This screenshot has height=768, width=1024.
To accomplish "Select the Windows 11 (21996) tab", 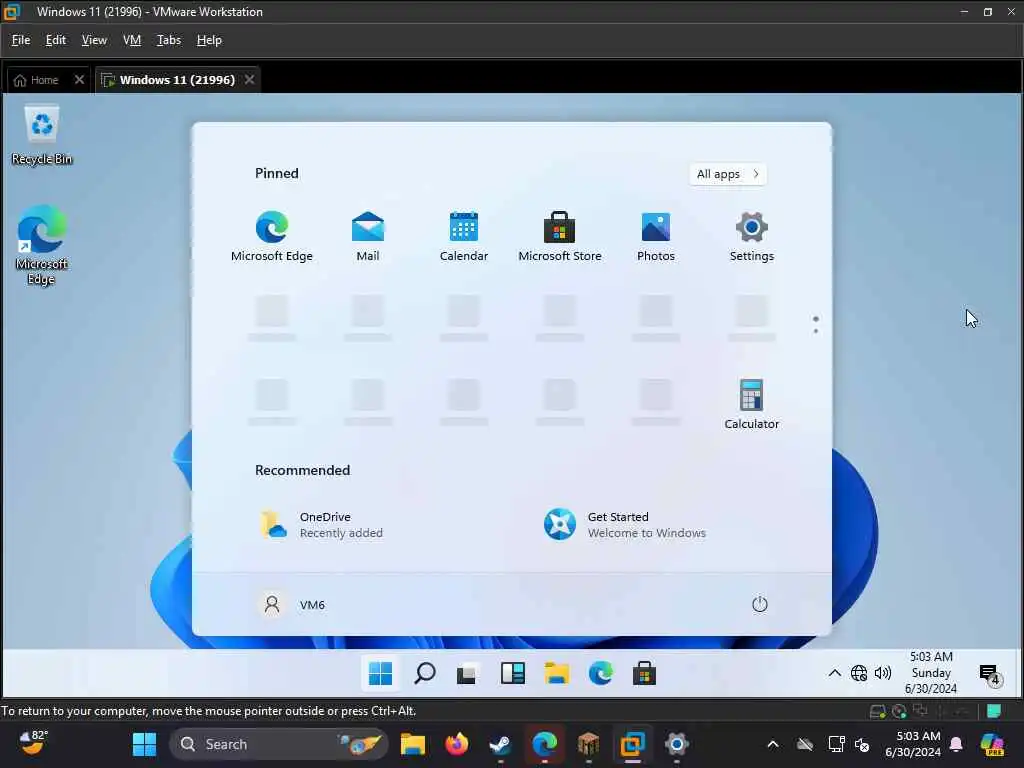I will (x=177, y=80).
